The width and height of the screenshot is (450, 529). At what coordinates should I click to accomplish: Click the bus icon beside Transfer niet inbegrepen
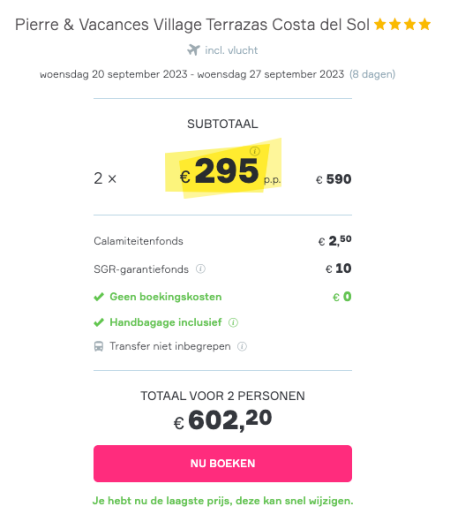(99, 346)
